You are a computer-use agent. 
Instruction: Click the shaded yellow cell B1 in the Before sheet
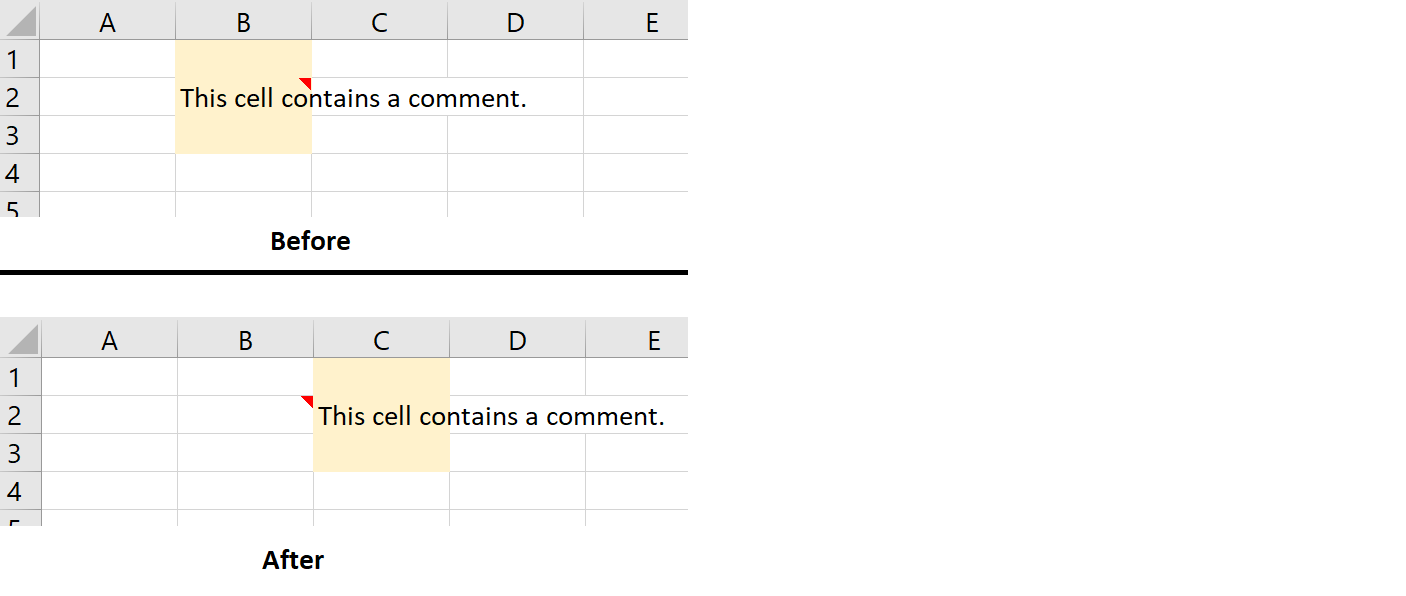(x=243, y=59)
